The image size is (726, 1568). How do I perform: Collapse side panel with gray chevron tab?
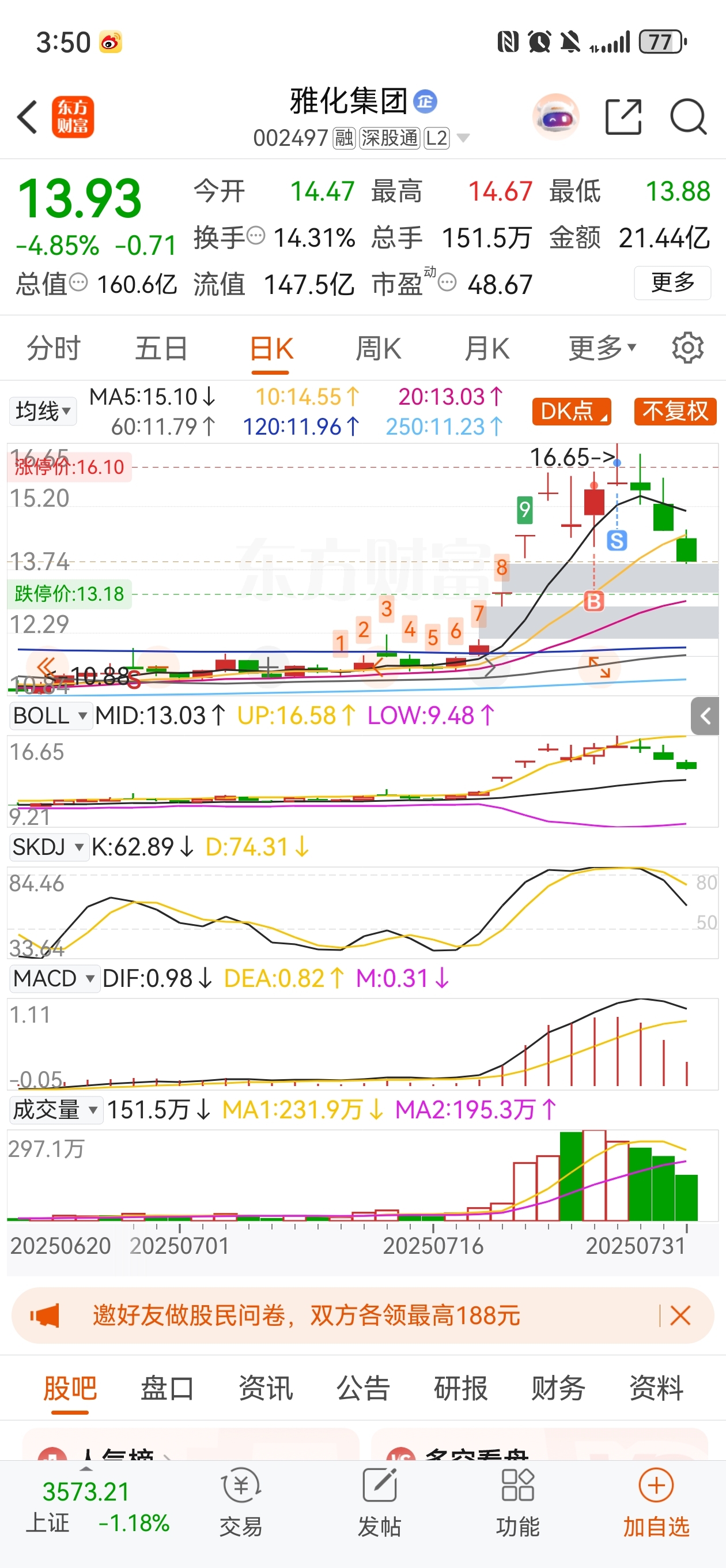(x=705, y=717)
